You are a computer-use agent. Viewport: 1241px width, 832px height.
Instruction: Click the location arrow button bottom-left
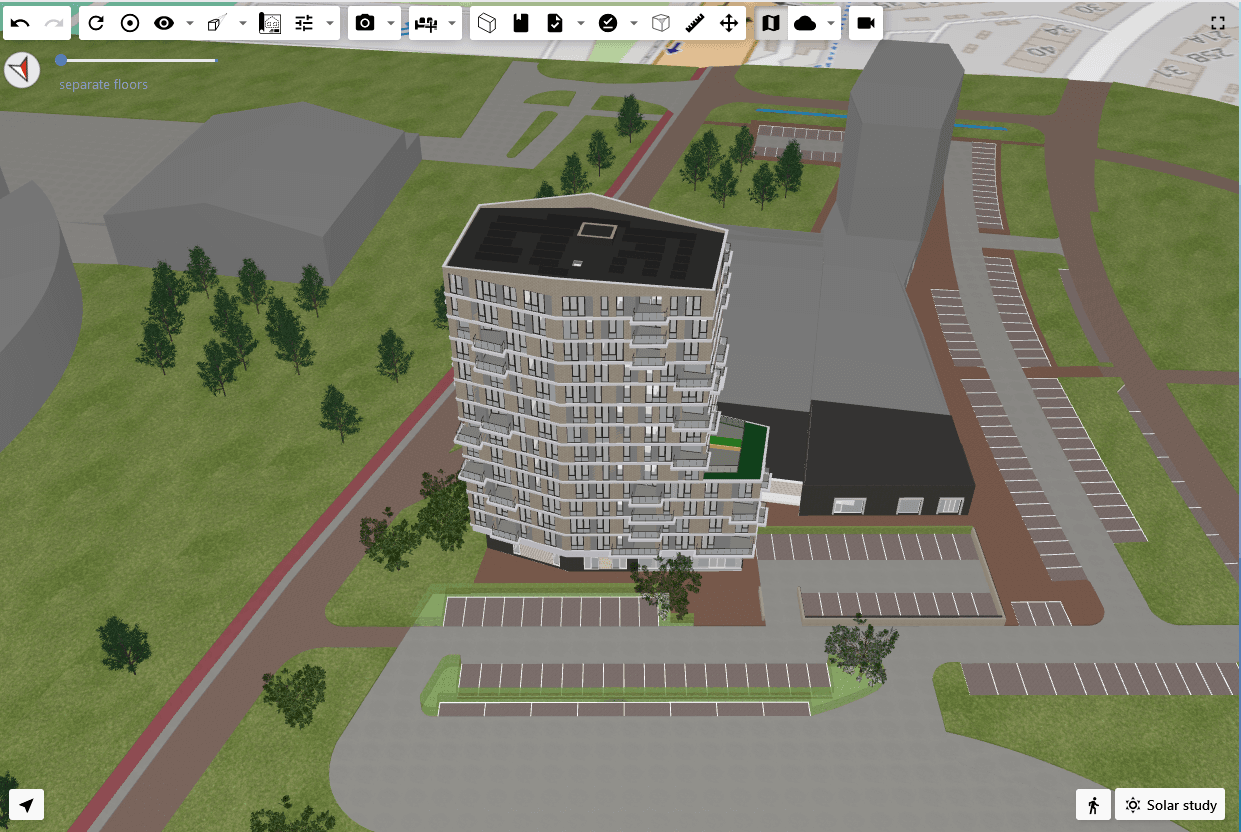pyautogui.click(x=27, y=805)
